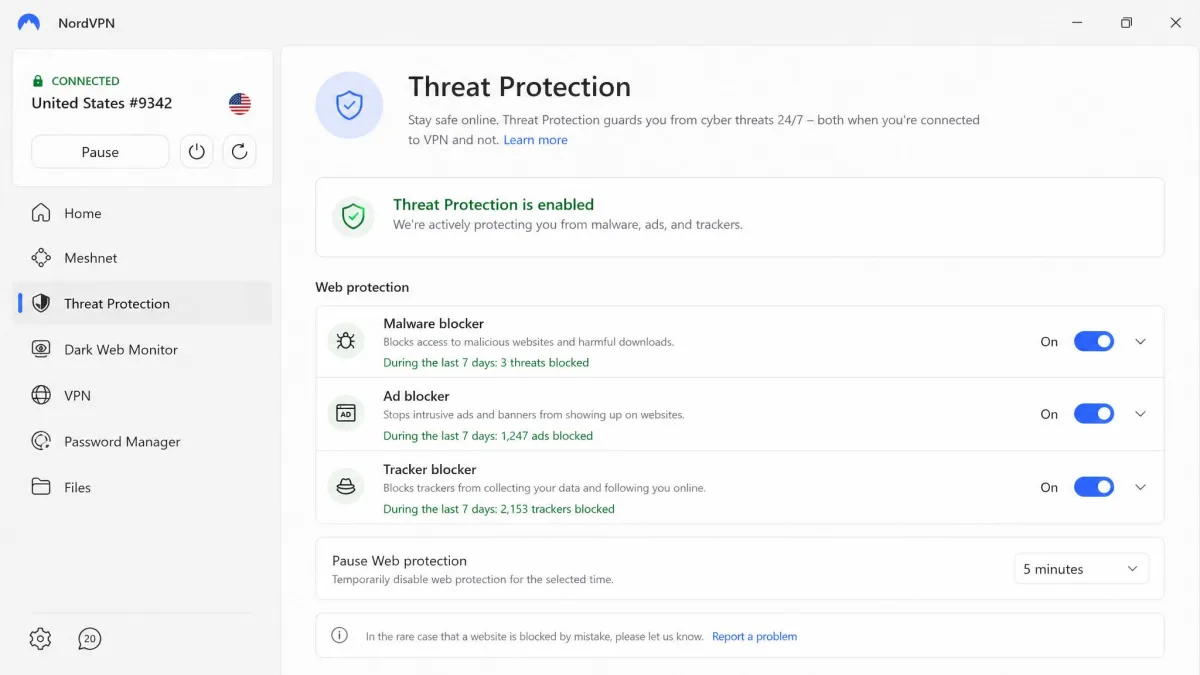This screenshot has height=675, width=1200.
Task: Click the United States flag icon
Action: click(x=240, y=103)
